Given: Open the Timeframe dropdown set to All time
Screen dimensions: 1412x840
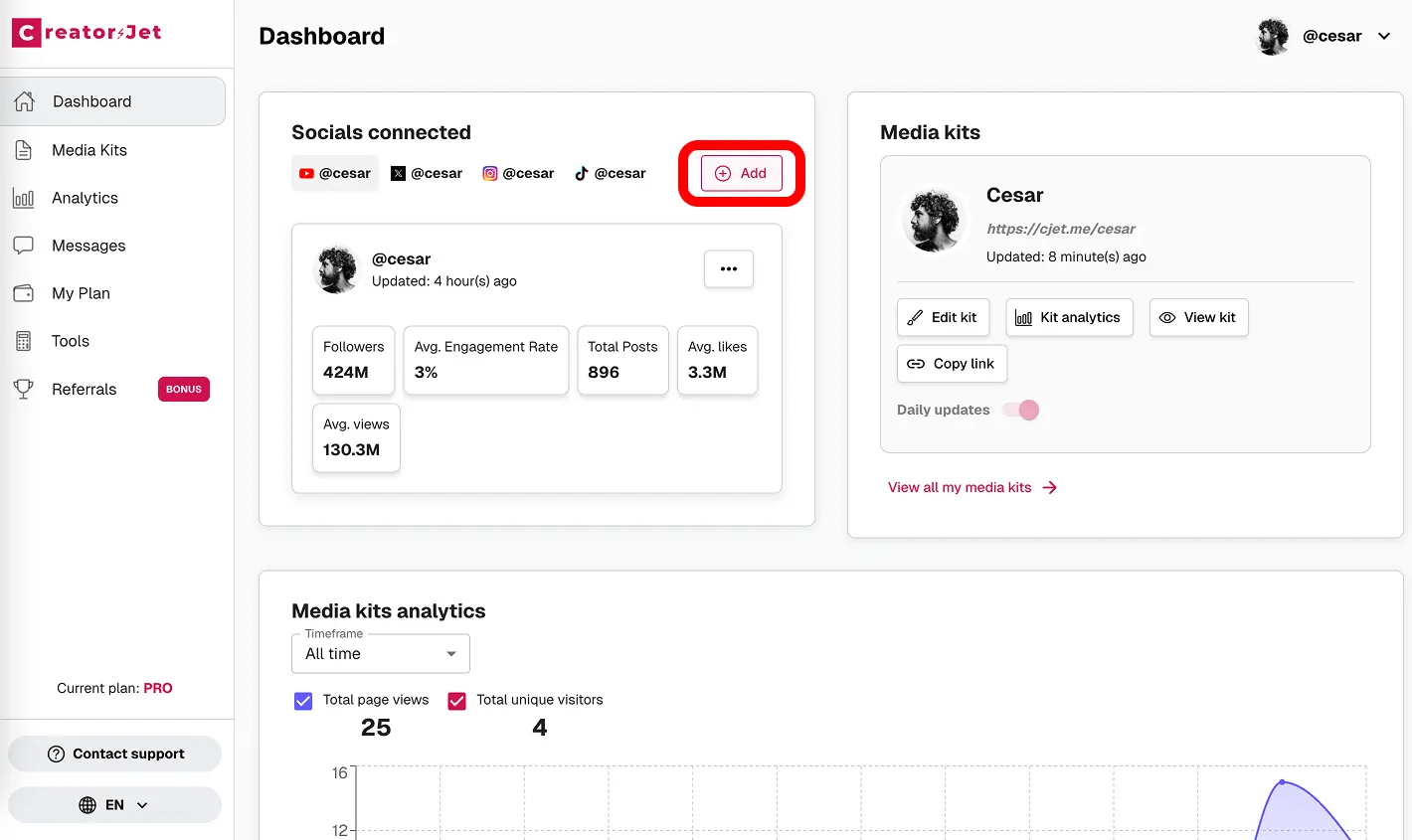Looking at the screenshot, I should point(380,653).
